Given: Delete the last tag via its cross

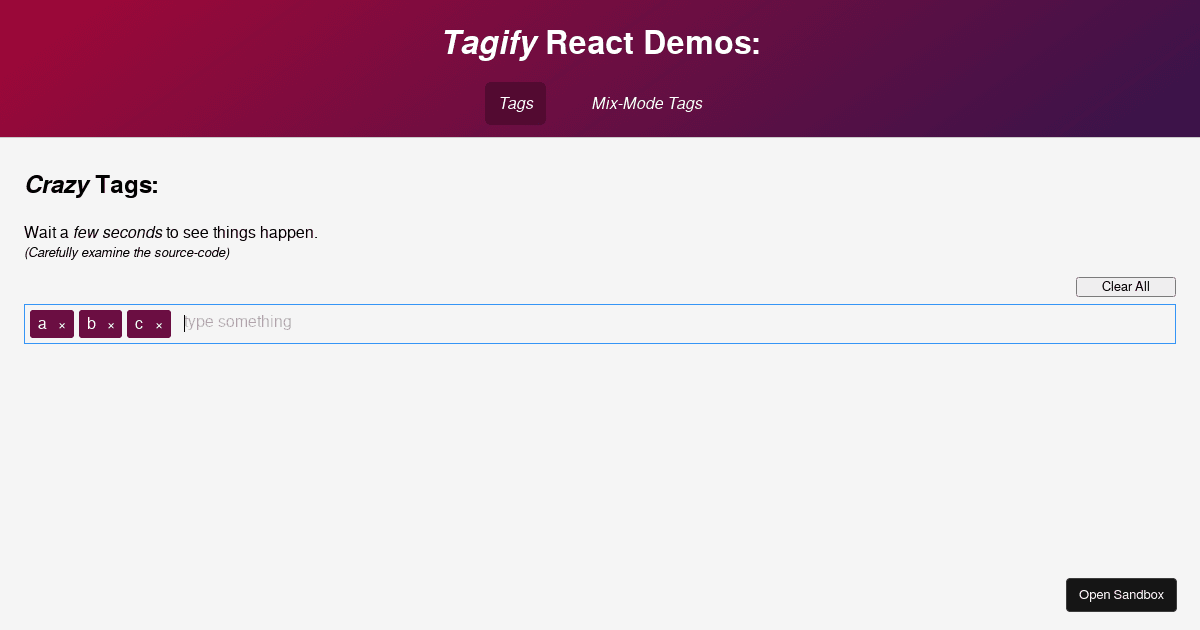Looking at the screenshot, I should pyautogui.click(x=160, y=324).
